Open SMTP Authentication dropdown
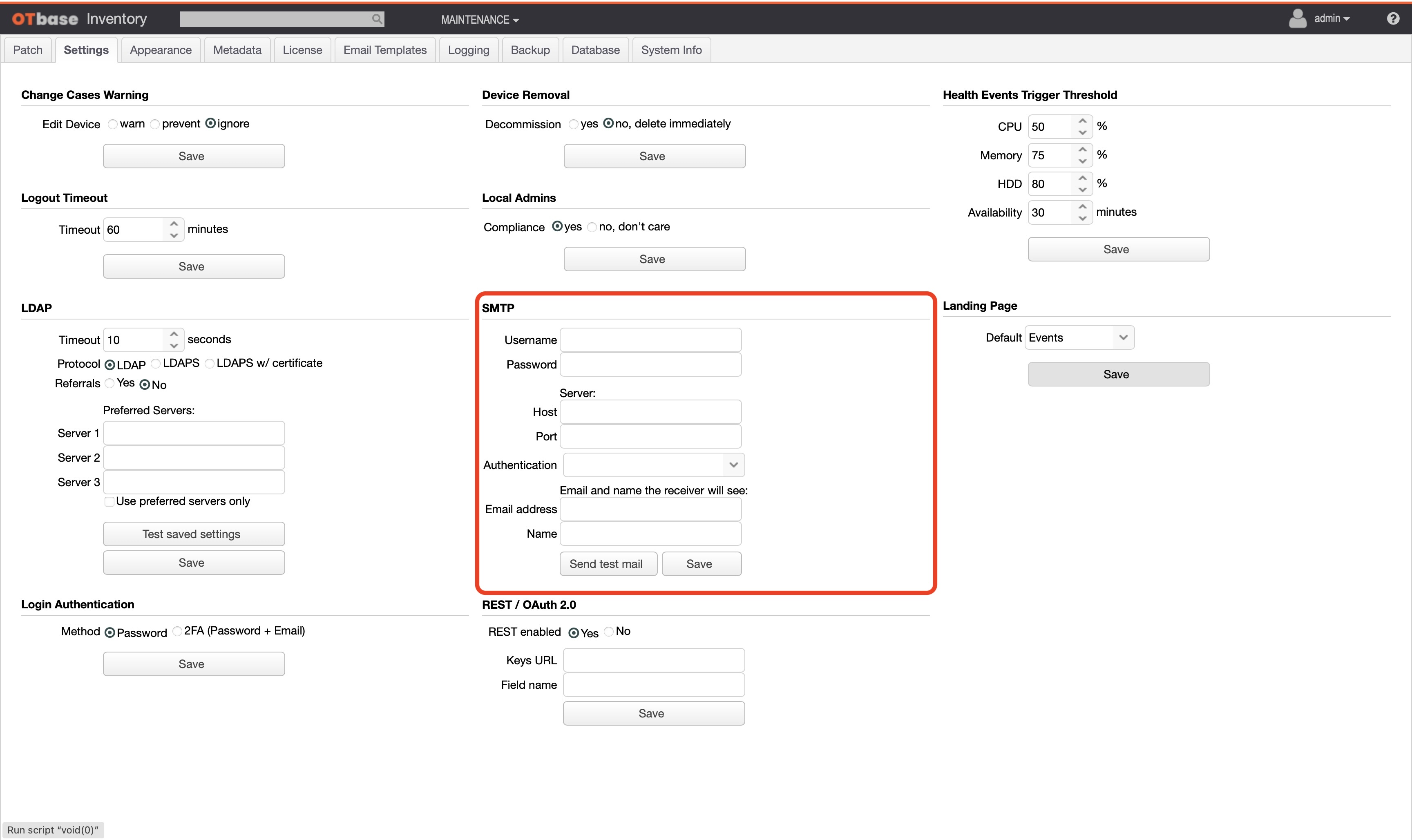Image resolution: width=1412 pixels, height=840 pixels. (x=654, y=465)
